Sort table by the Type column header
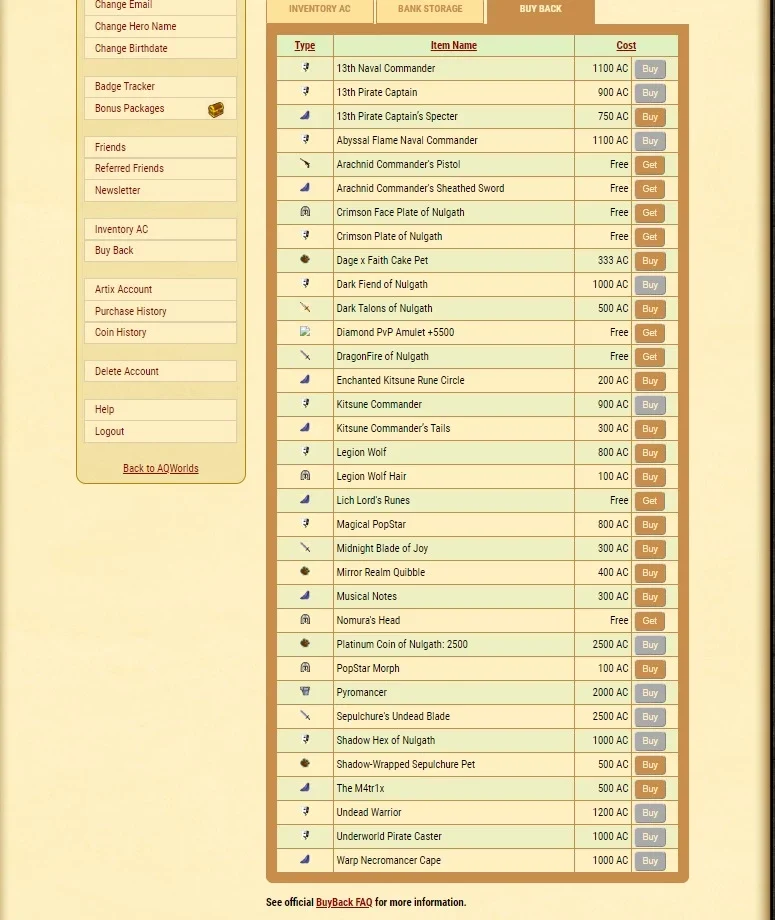 pyautogui.click(x=304, y=45)
